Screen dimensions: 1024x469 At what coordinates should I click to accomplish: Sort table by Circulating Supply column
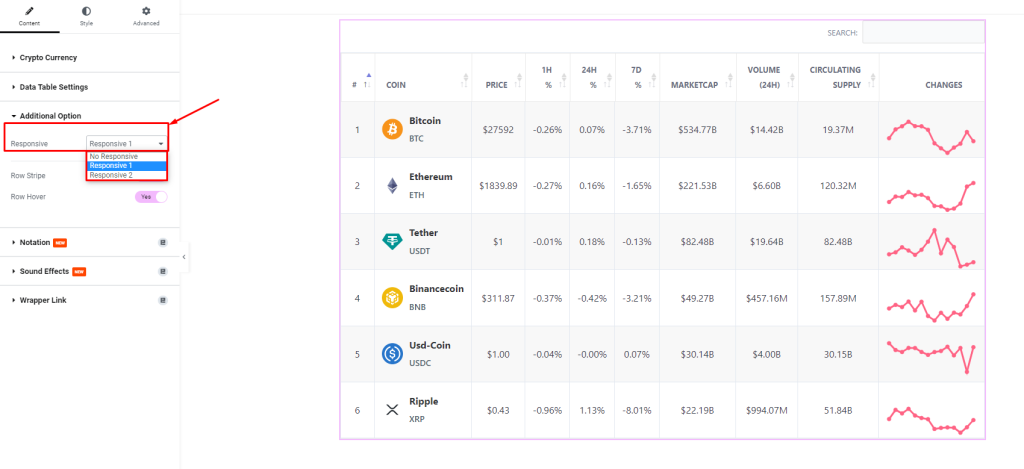tap(838, 78)
